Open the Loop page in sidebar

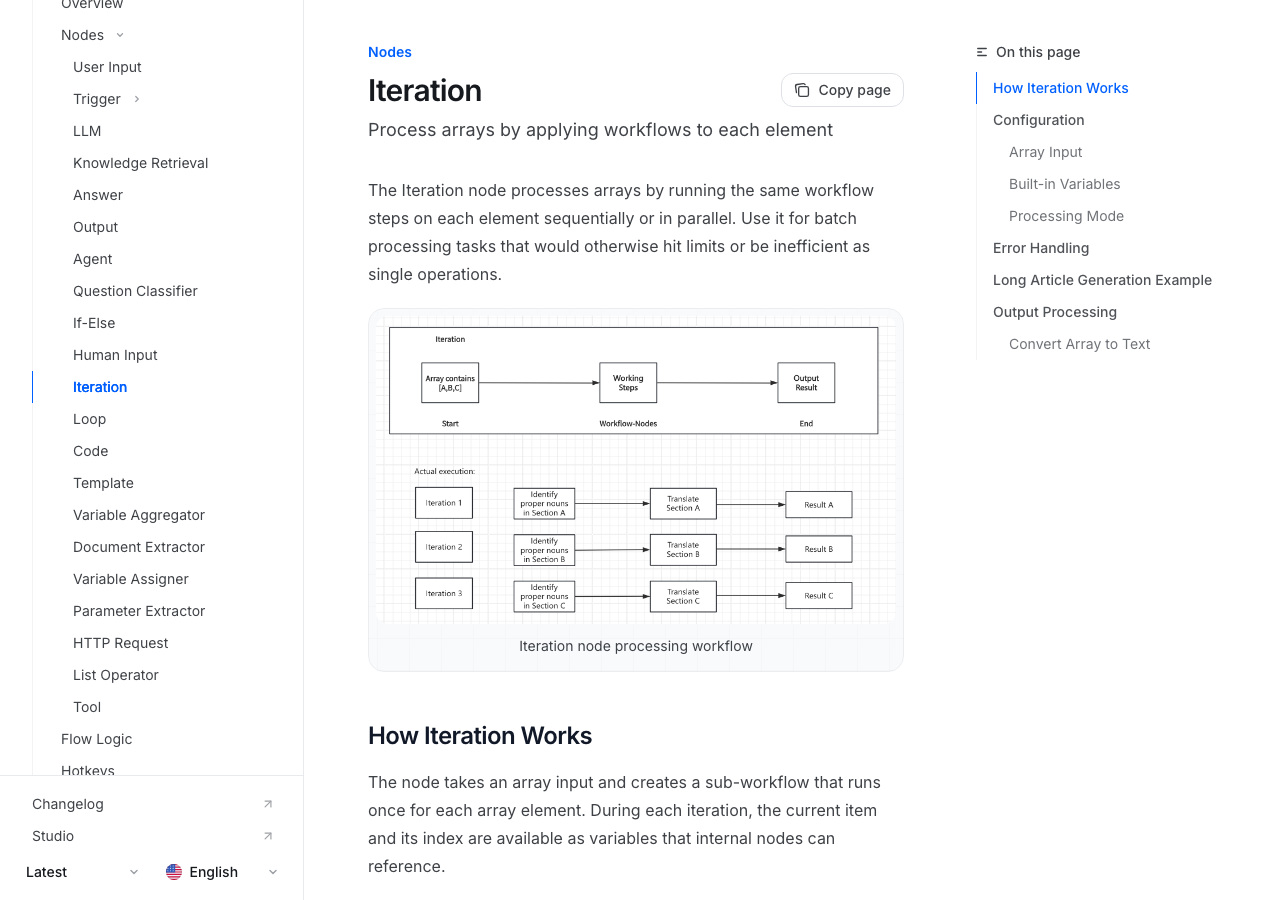coord(89,419)
